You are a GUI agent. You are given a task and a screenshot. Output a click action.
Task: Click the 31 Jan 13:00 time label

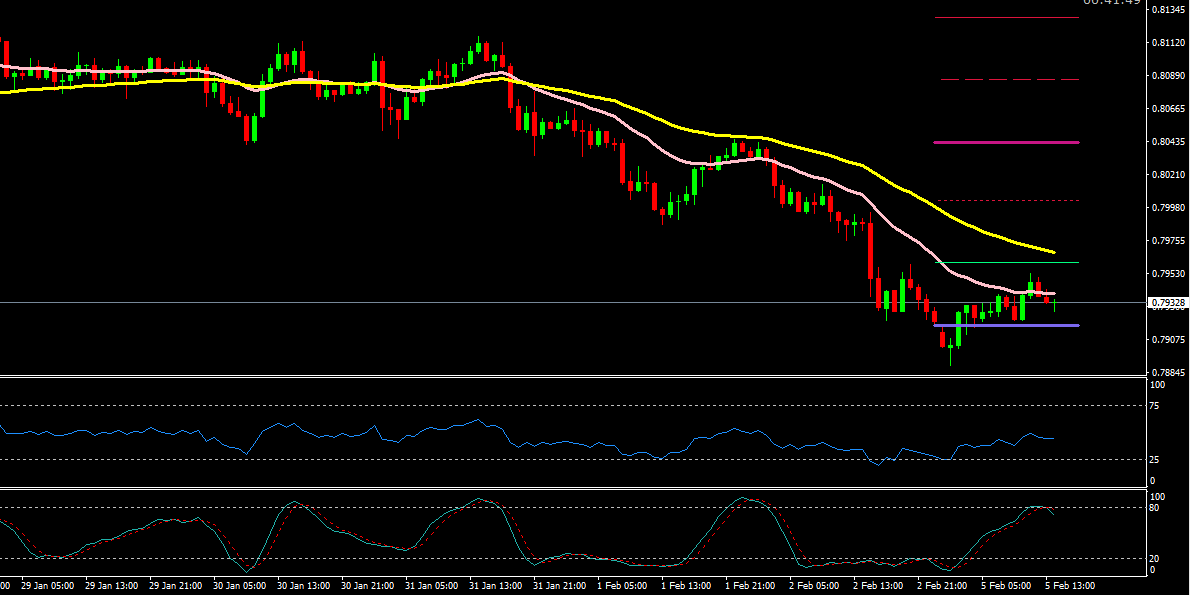point(495,587)
